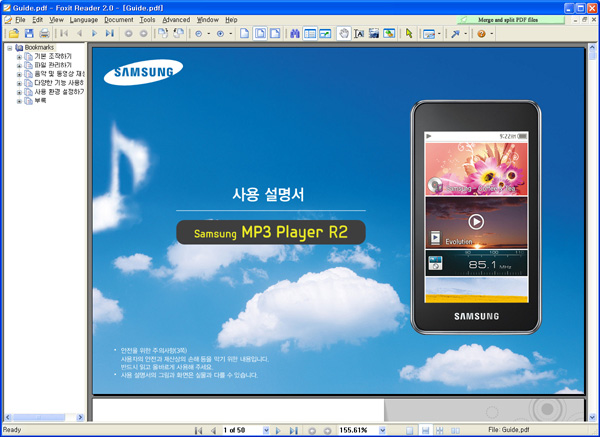The width and height of the screenshot is (600, 437).
Task: Select the Snapshot camera tool
Action: click(374, 34)
